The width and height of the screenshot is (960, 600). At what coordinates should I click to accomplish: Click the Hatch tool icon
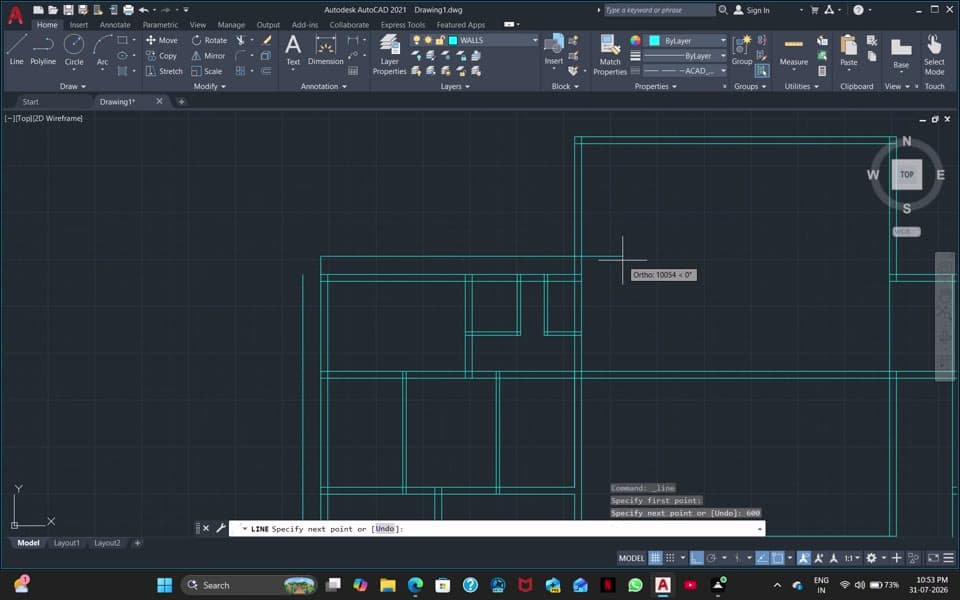(x=122, y=71)
